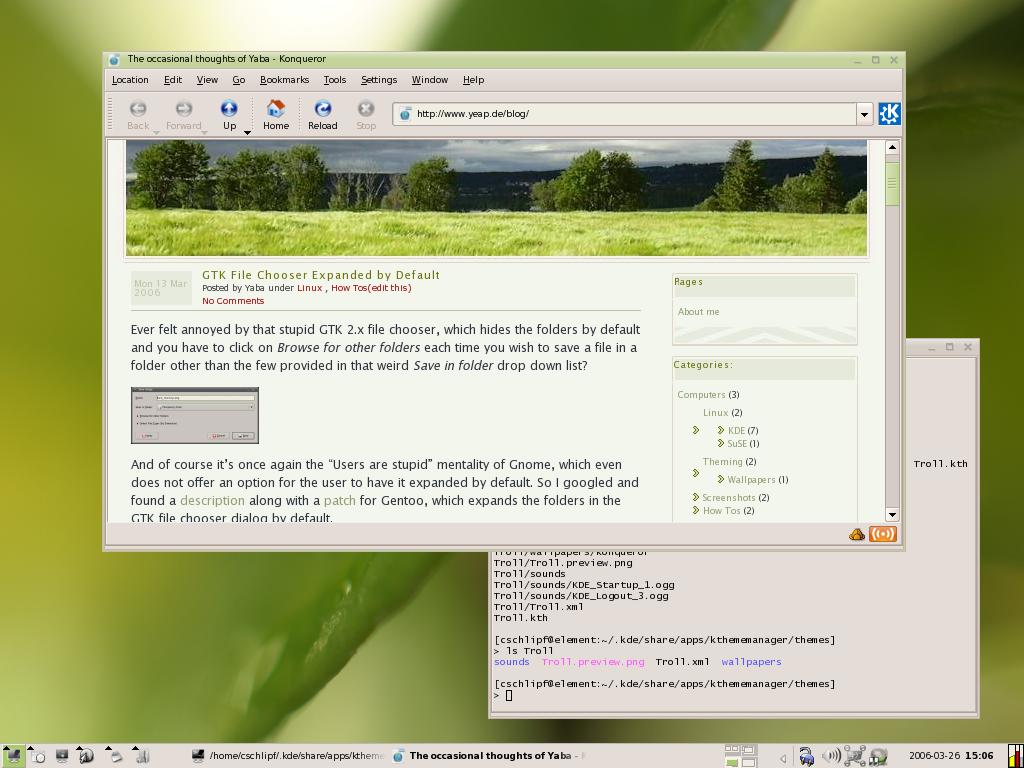
Task: Open the Forward button history dropdown arrow
Action: coord(204,133)
